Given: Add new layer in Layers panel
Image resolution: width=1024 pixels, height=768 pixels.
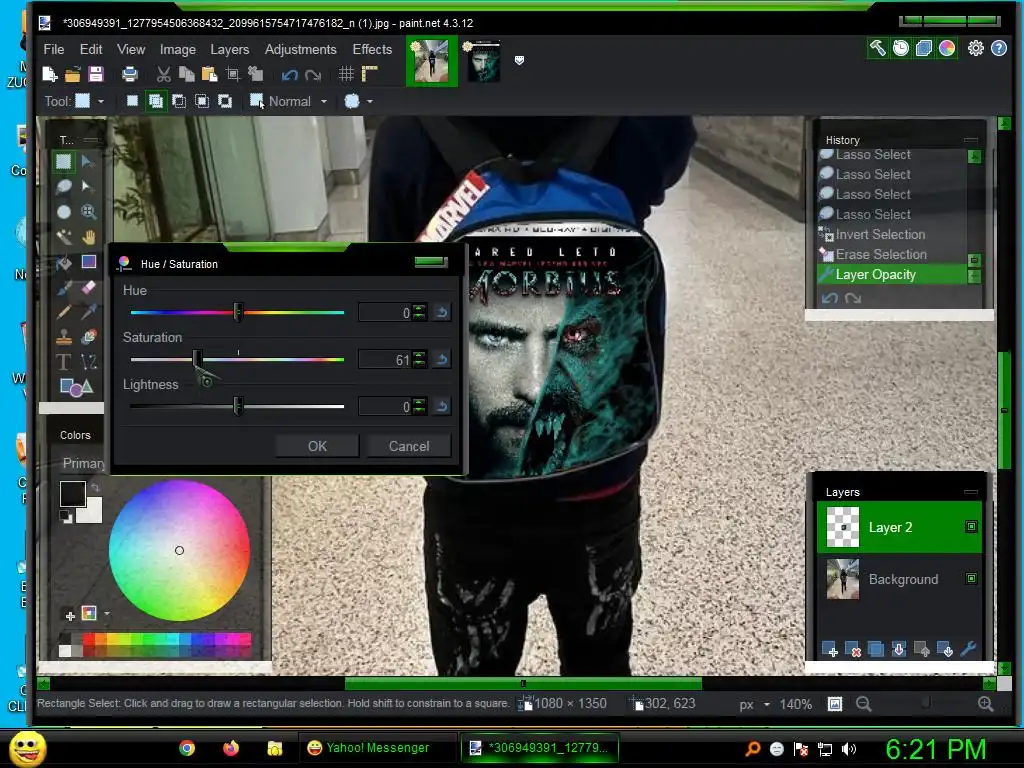Looking at the screenshot, I should (829, 649).
